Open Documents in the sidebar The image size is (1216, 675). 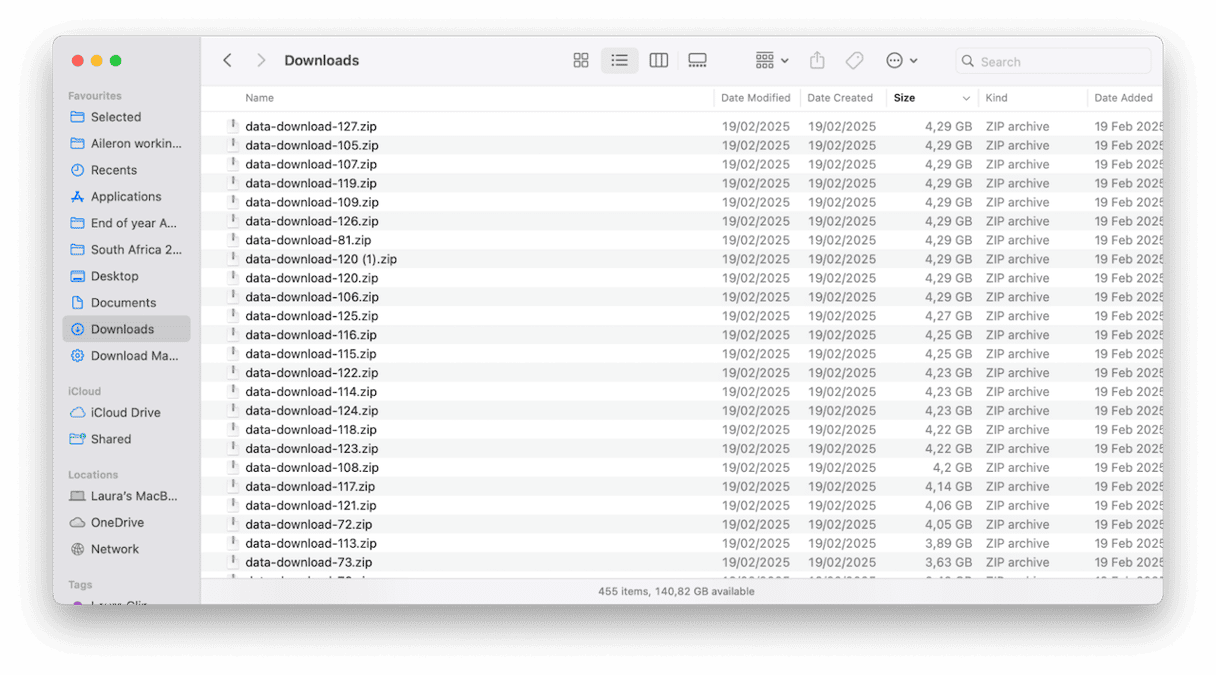coord(126,303)
